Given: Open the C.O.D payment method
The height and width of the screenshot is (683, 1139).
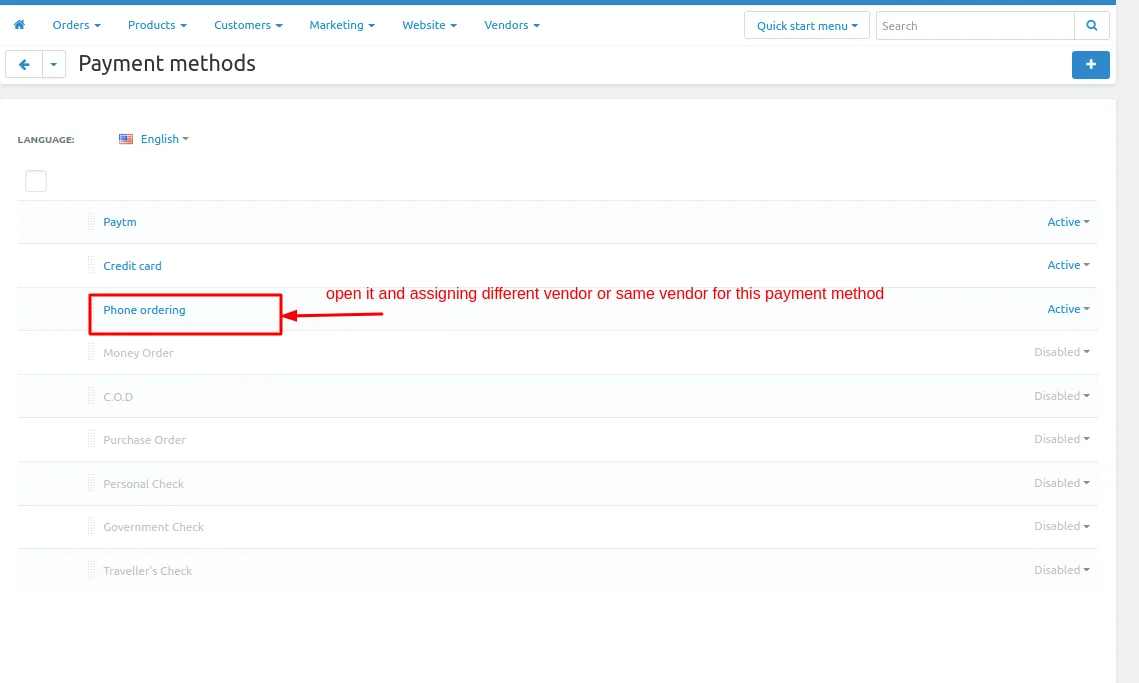Looking at the screenshot, I should pos(118,397).
